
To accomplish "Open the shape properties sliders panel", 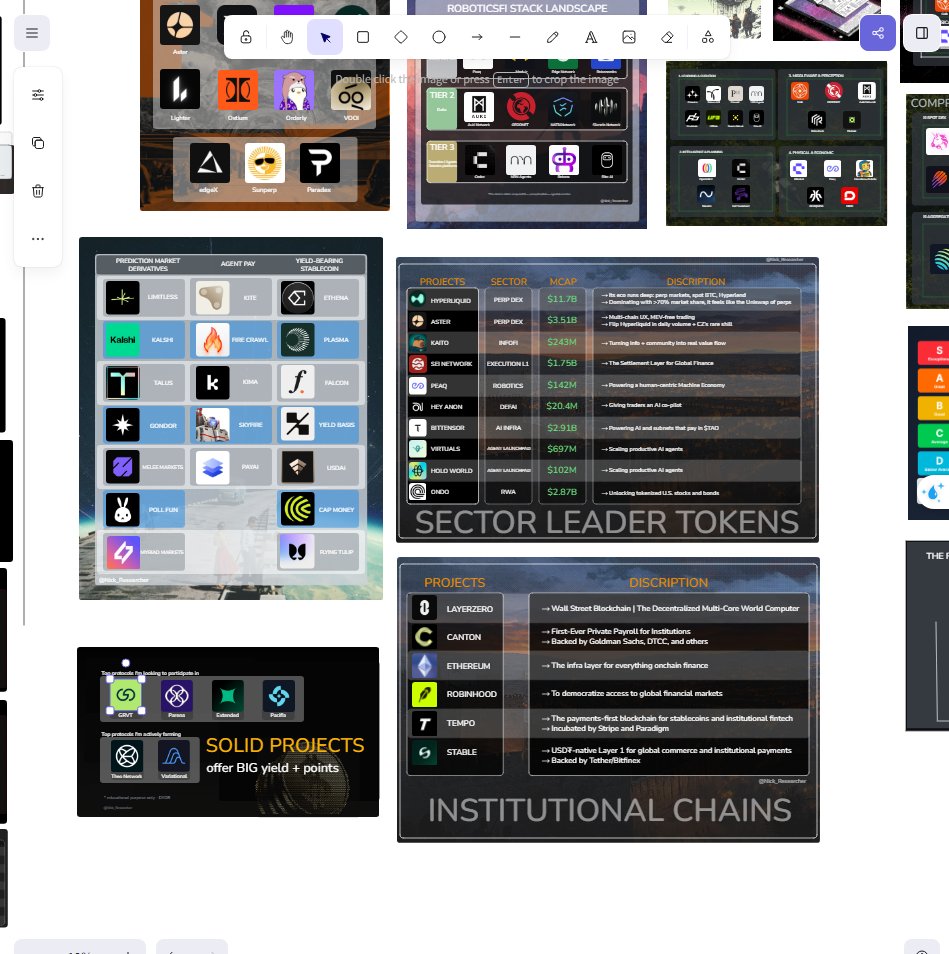I will (x=38, y=95).
